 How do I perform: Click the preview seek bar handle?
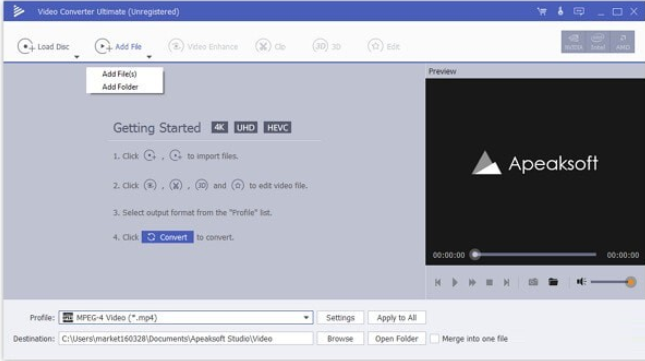475,255
